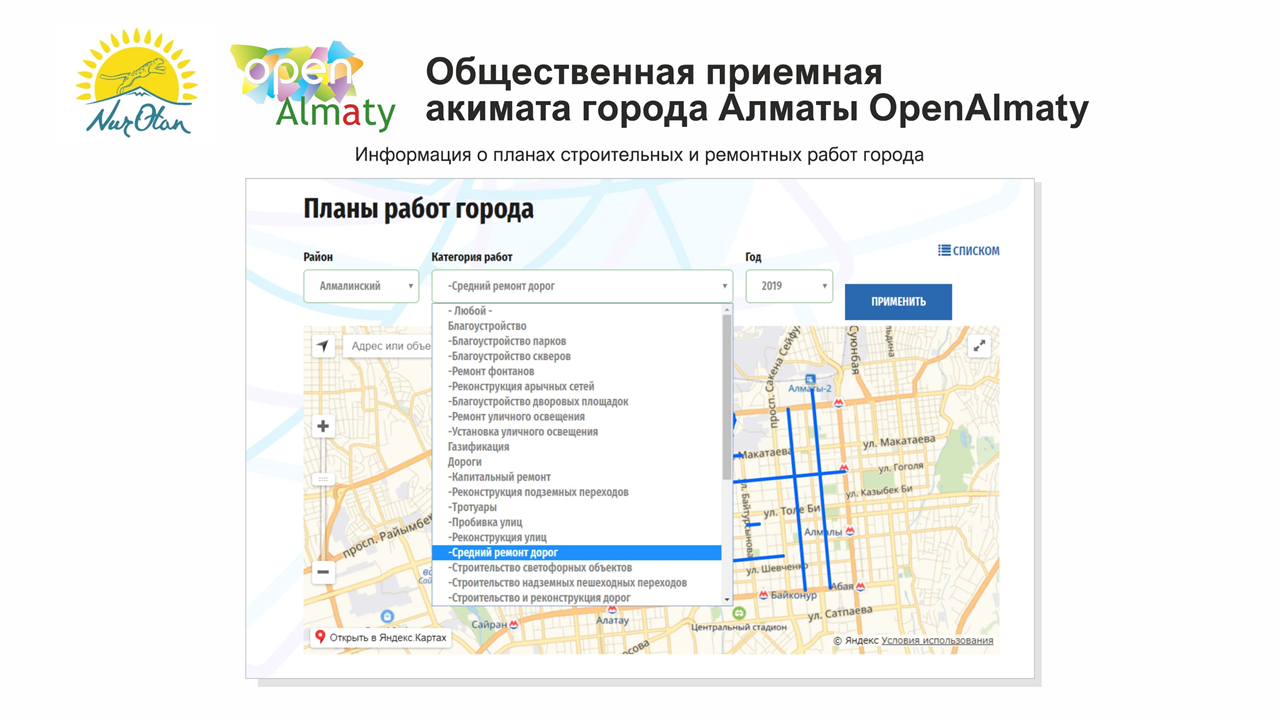Screen dimensions: 1280x720
Task: Click the 'Центральный стадион' map label
Action: (x=738, y=627)
